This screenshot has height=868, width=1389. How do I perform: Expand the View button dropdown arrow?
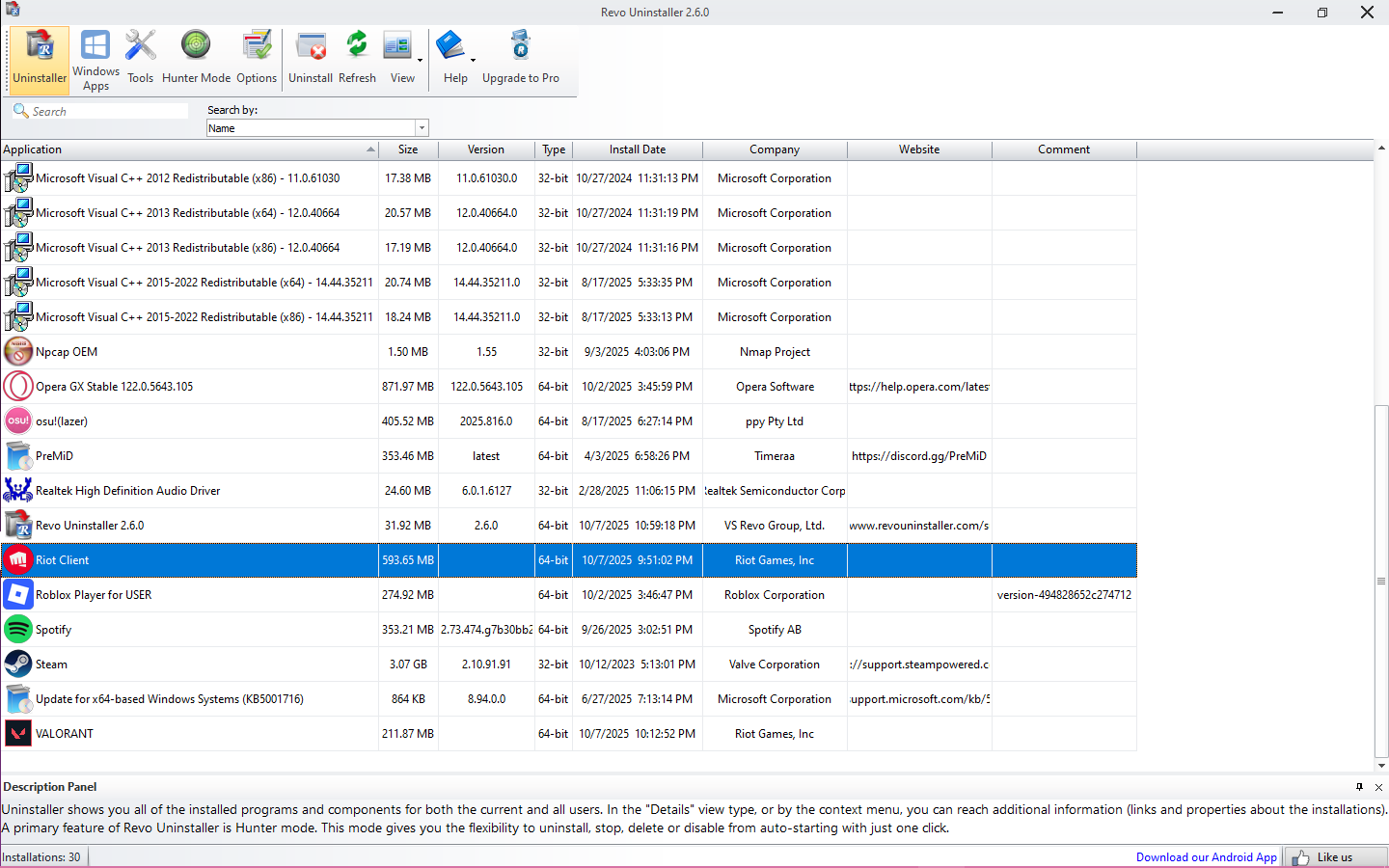coord(420,60)
